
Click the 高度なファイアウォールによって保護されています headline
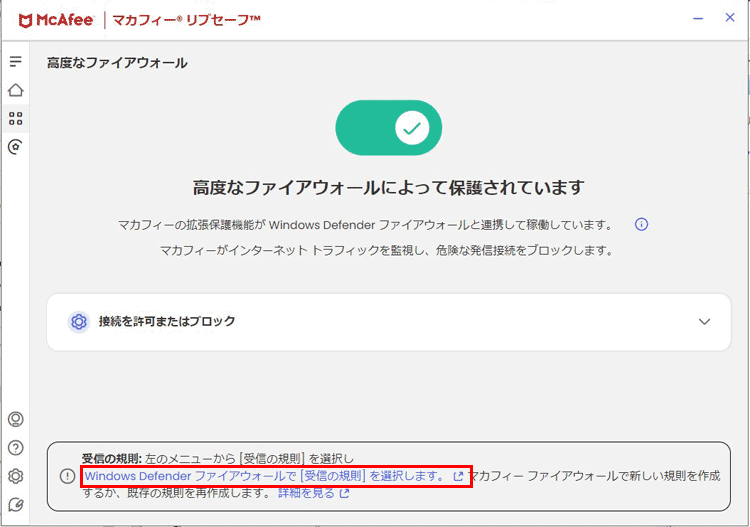388,187
